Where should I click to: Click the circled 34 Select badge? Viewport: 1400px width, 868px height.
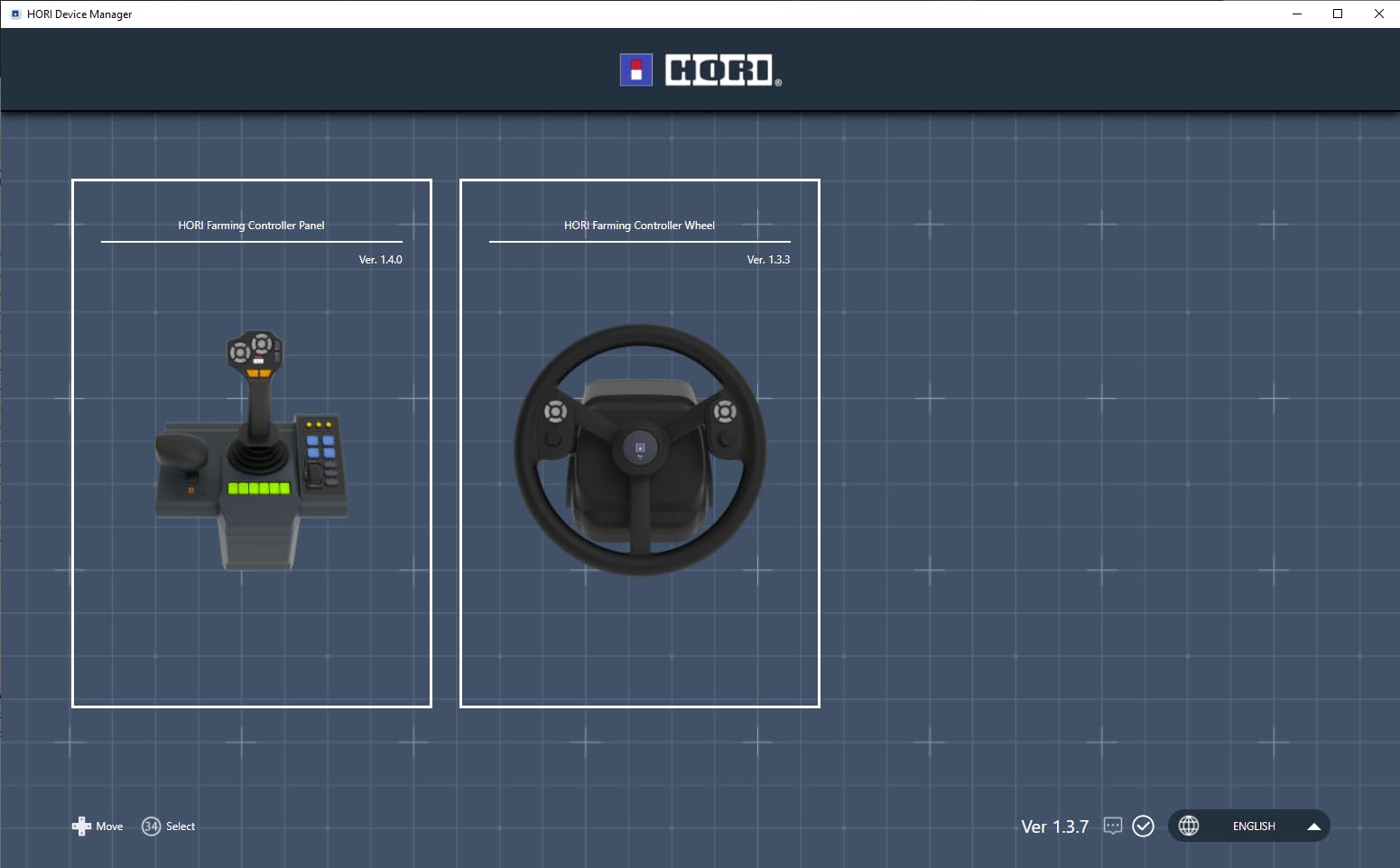(150, 826)
